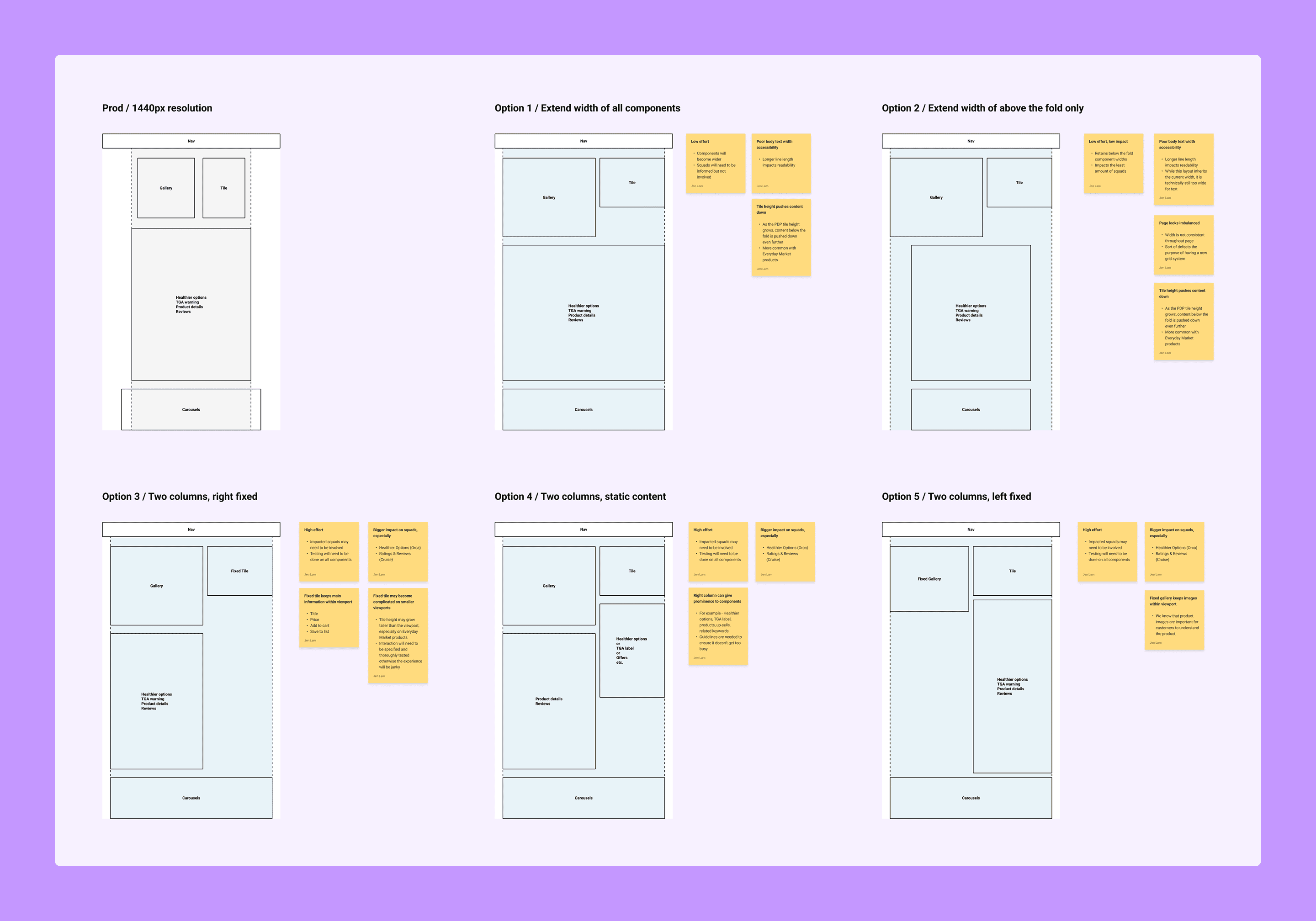The image size is (1316, 921).
Task: Select the Fixed Gallery block in Option 5 wireframe
Action: click(929, 578)
